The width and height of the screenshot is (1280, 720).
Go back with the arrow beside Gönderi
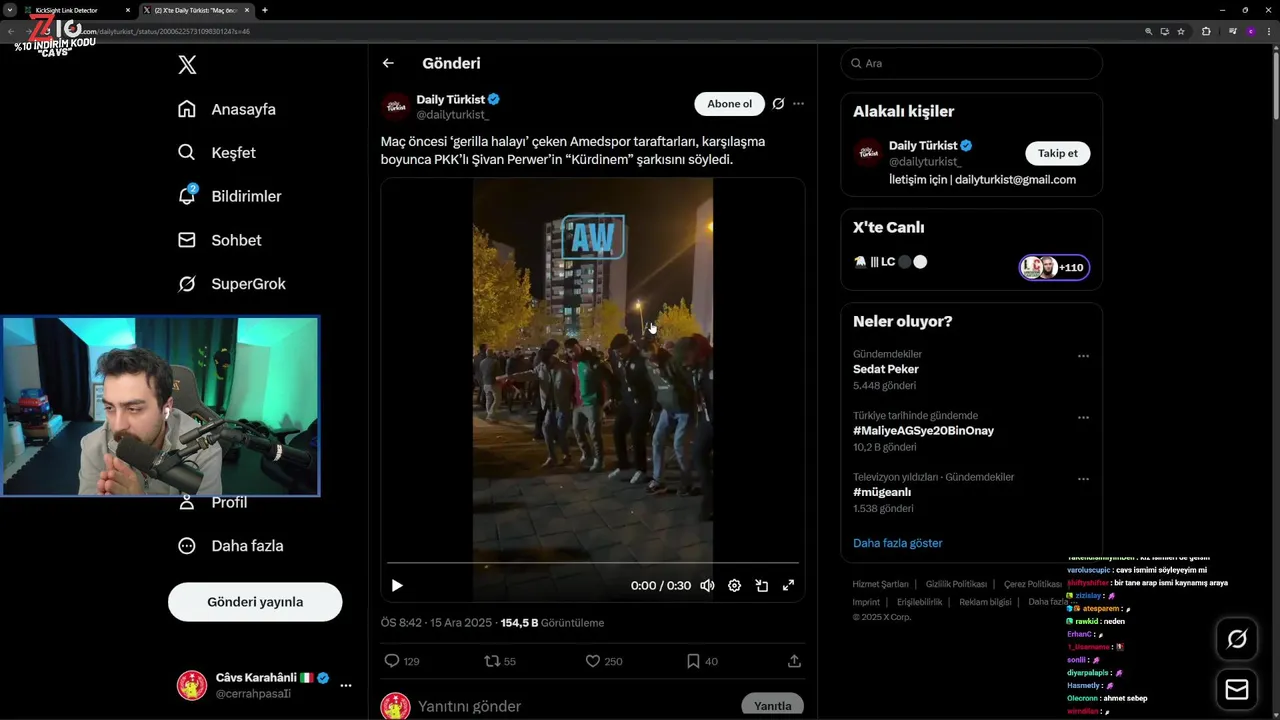point(388,63)
